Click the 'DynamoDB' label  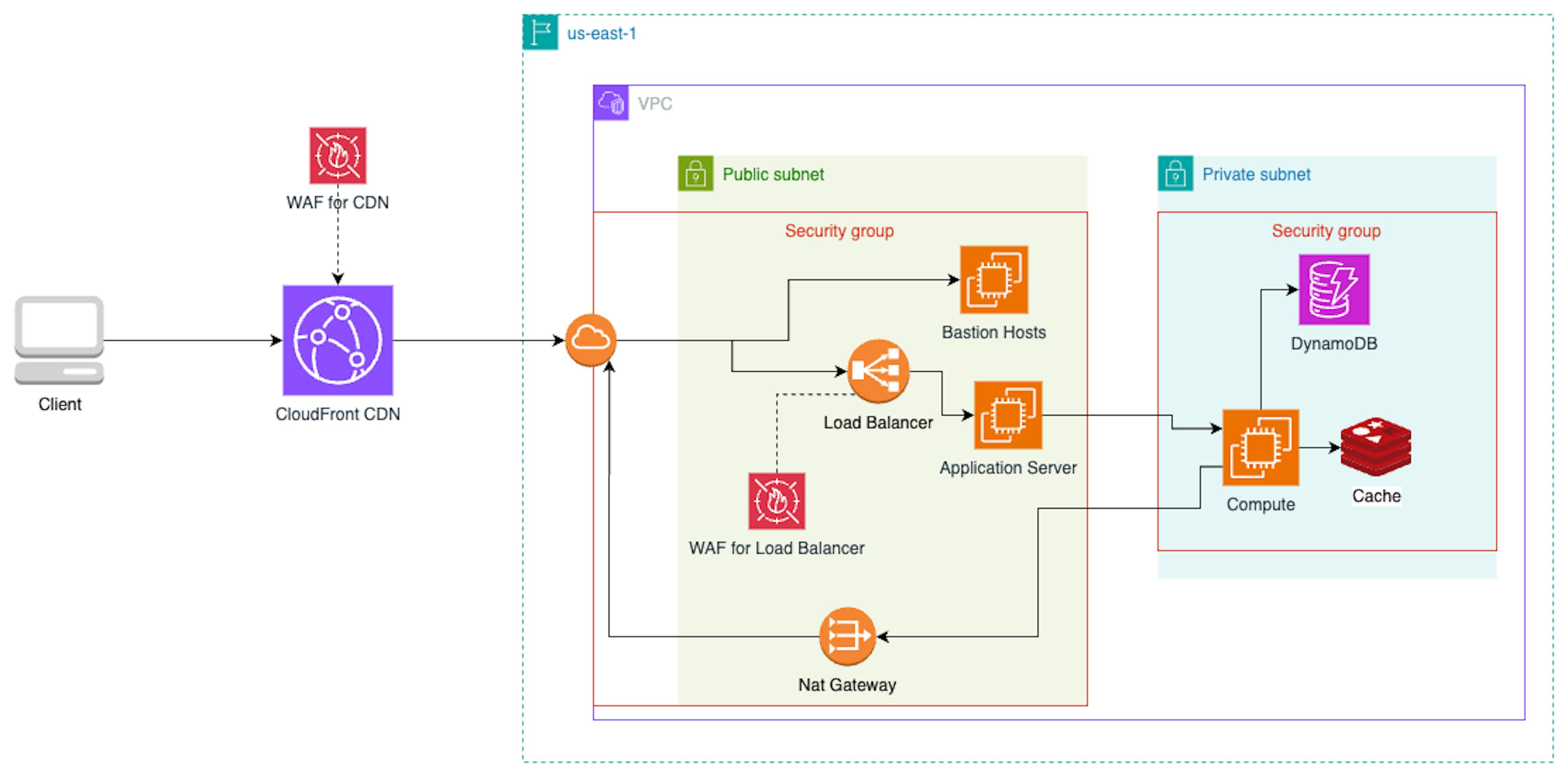point(1334,344)
